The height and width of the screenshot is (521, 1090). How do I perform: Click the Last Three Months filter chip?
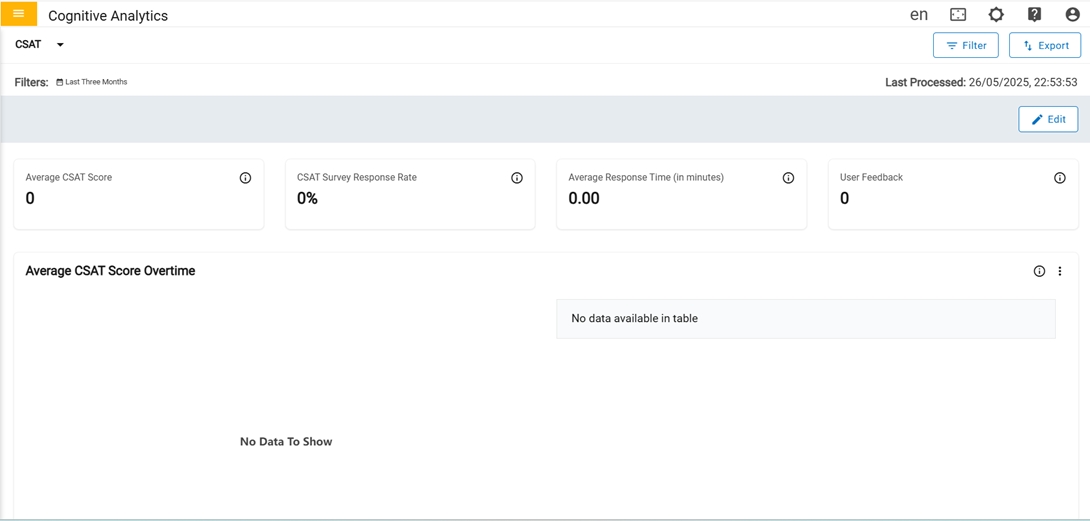(92, 82)
